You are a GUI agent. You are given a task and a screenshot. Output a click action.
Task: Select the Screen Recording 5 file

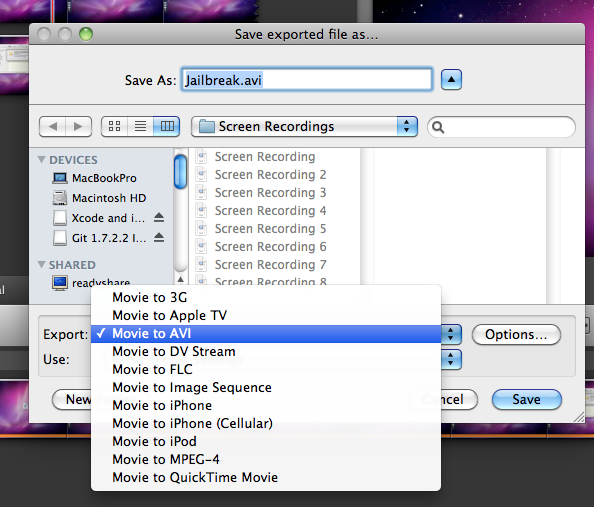[x=270, y=228]
